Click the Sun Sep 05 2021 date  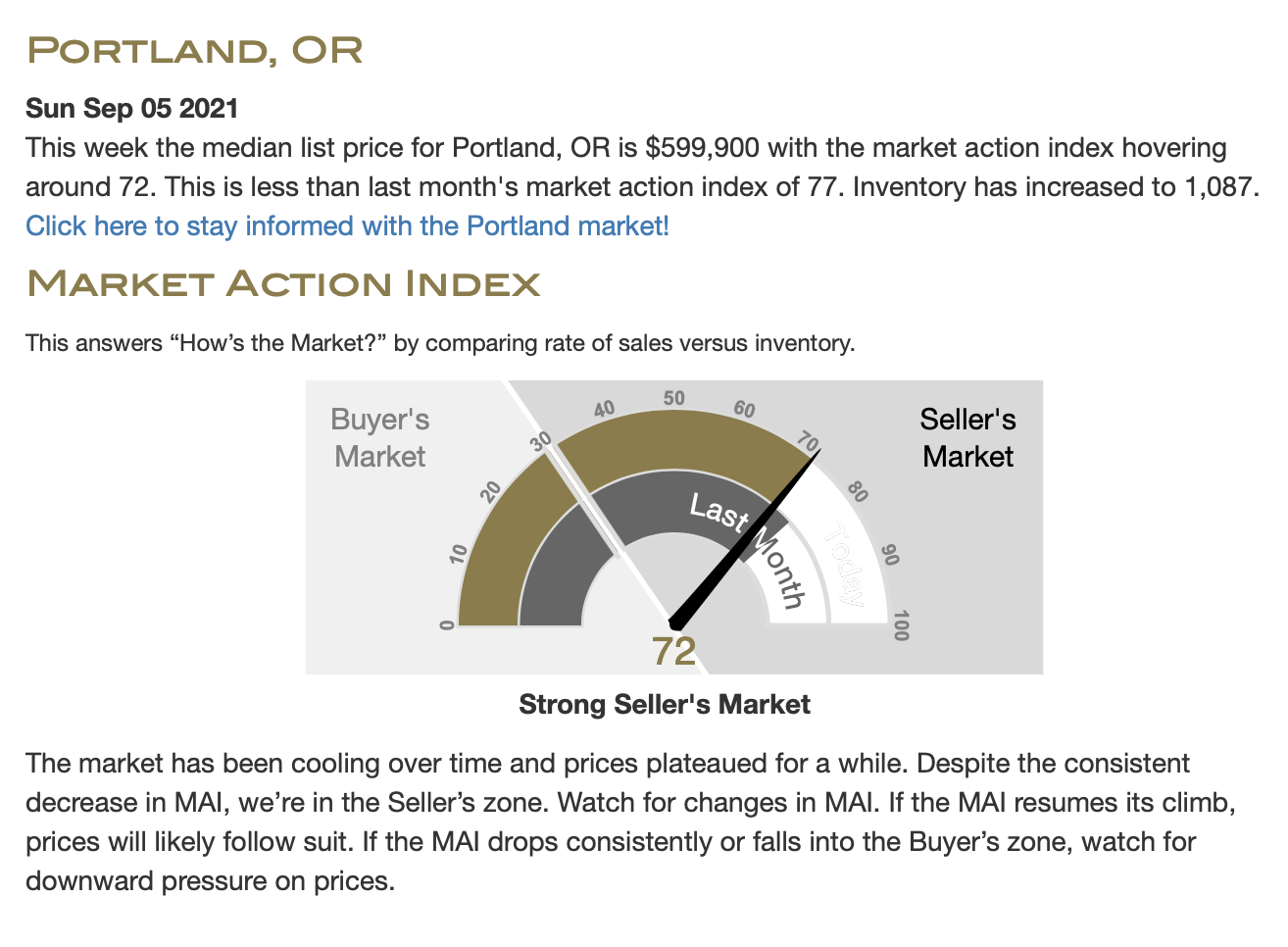(x=132, y=109)
